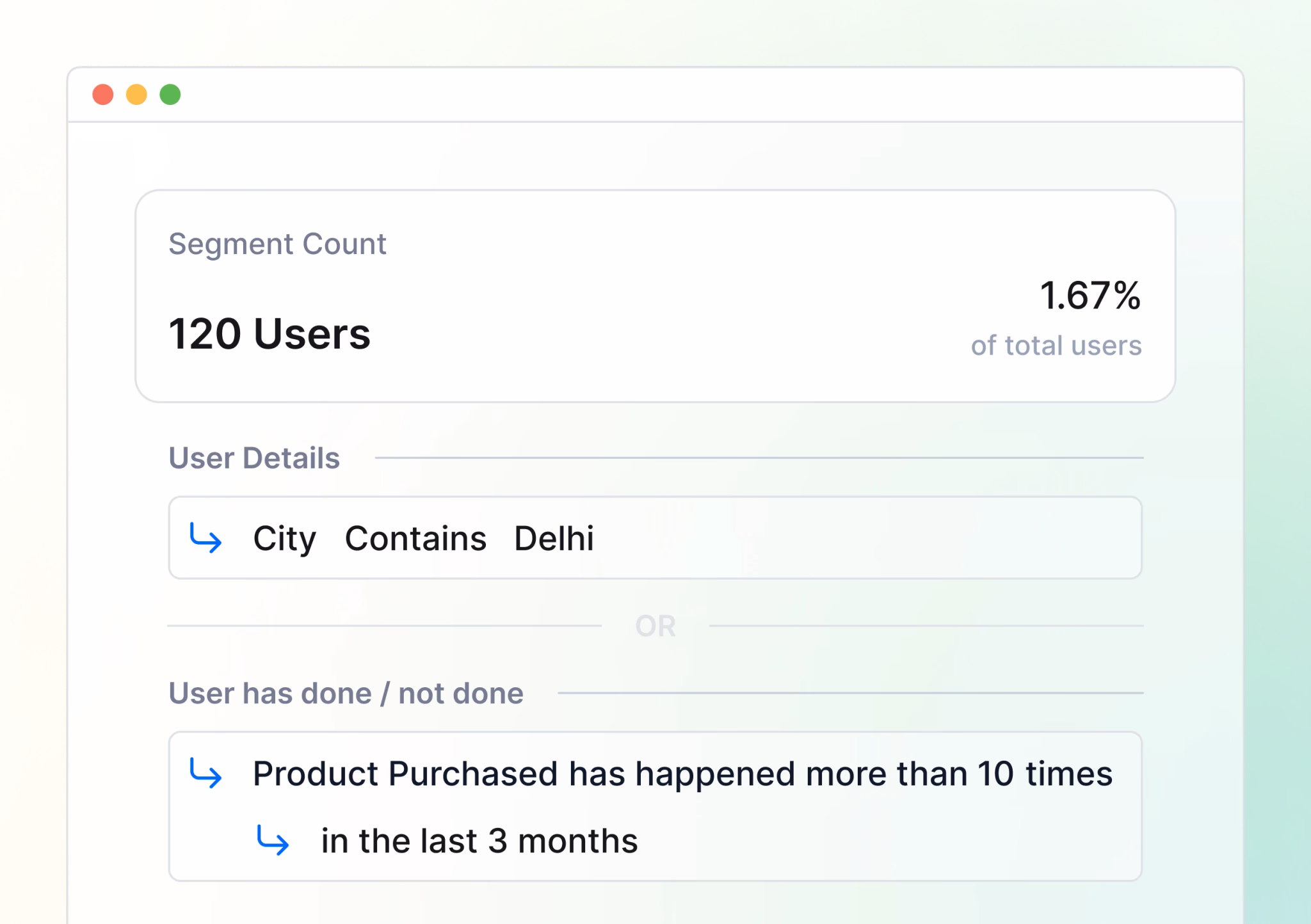Select the City attribute field
Screen dimensions: 1311x924
pyautogui.click(x=284, y=539)
